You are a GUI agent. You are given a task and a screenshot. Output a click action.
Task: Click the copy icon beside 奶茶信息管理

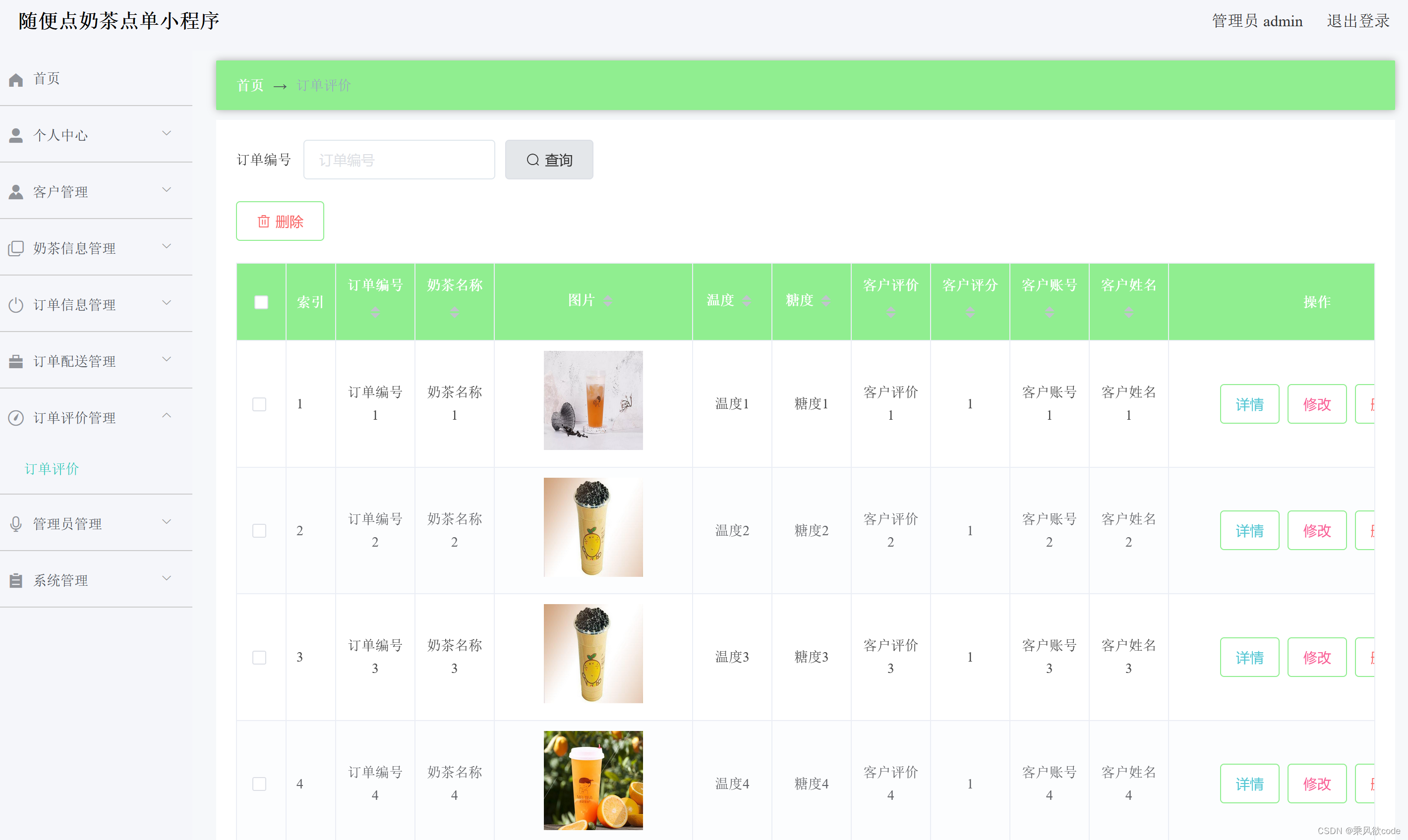click(16, 248)
